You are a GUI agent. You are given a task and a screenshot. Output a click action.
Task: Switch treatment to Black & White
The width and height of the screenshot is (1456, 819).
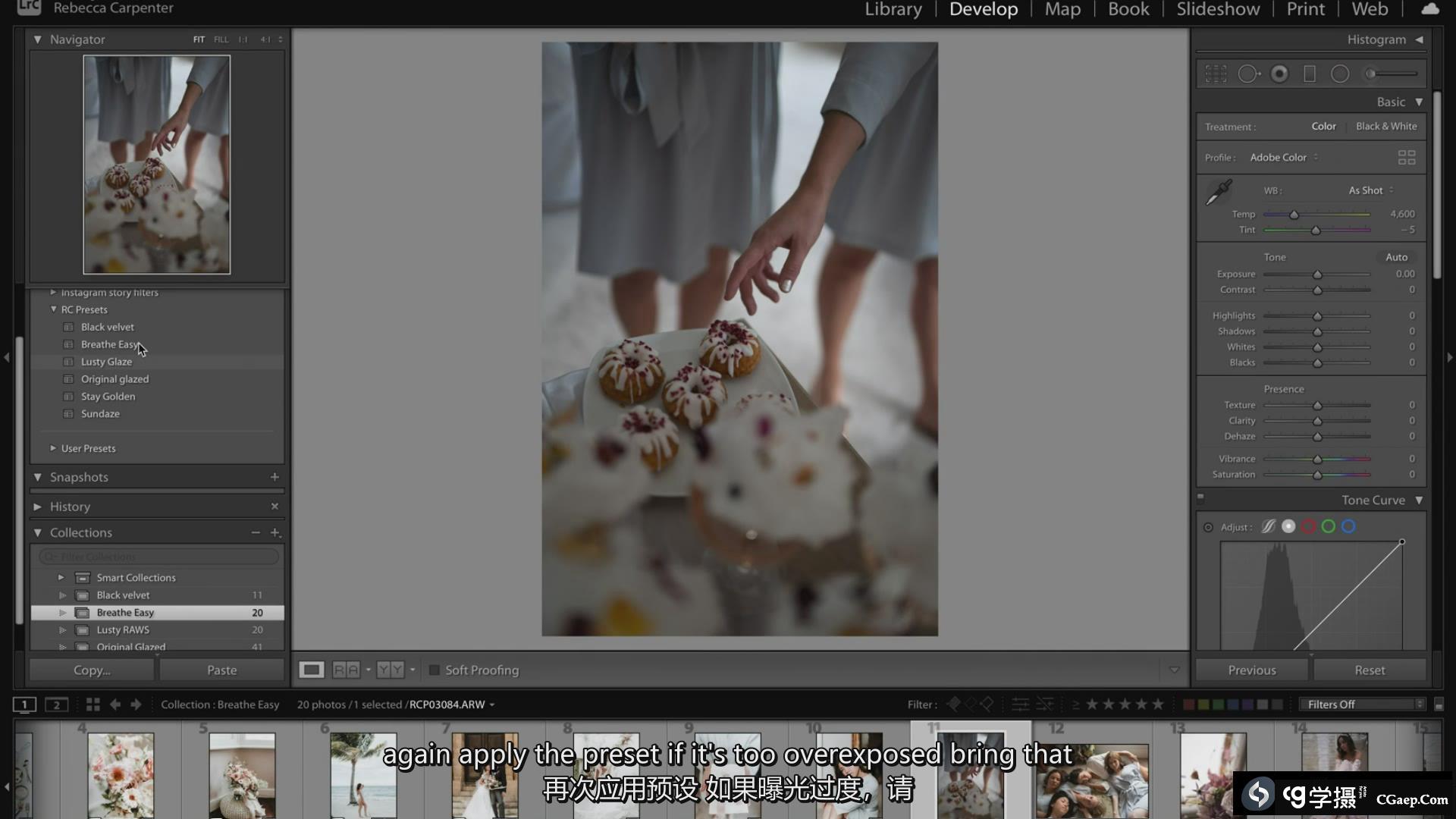pos(1385,127)
